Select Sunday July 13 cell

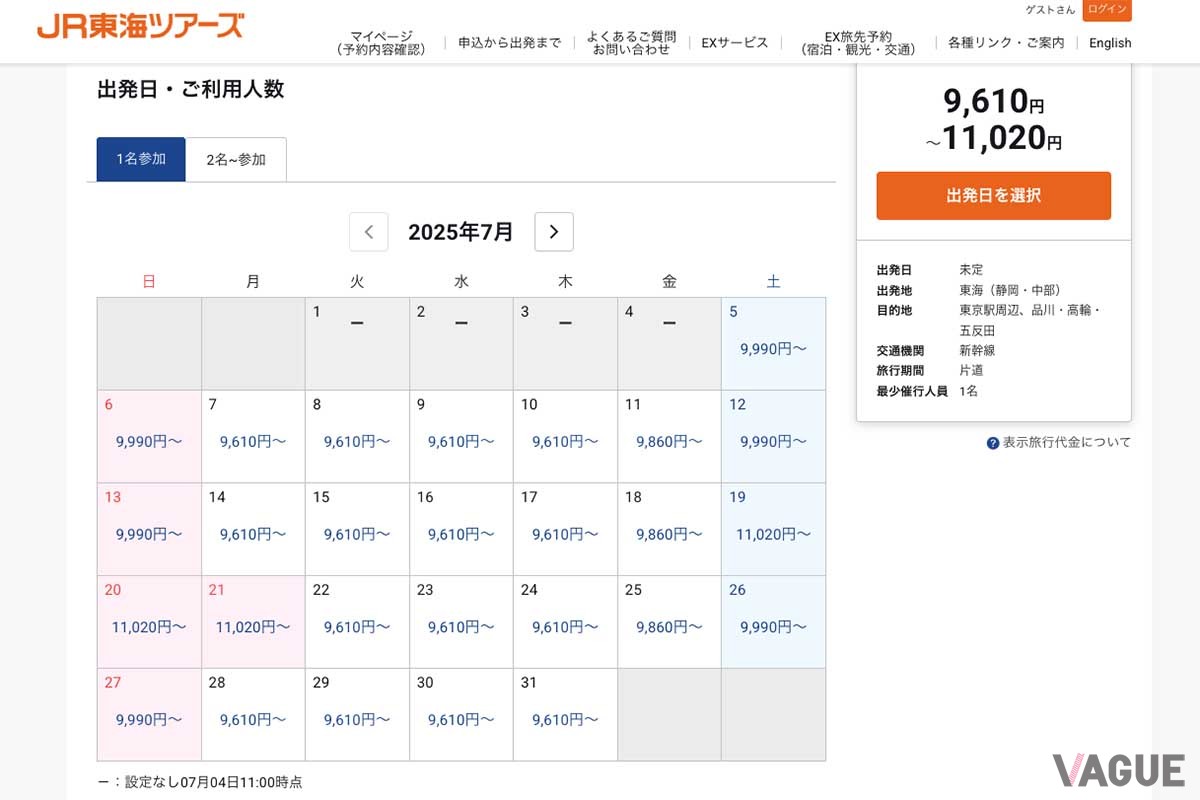tap(149, 530)
